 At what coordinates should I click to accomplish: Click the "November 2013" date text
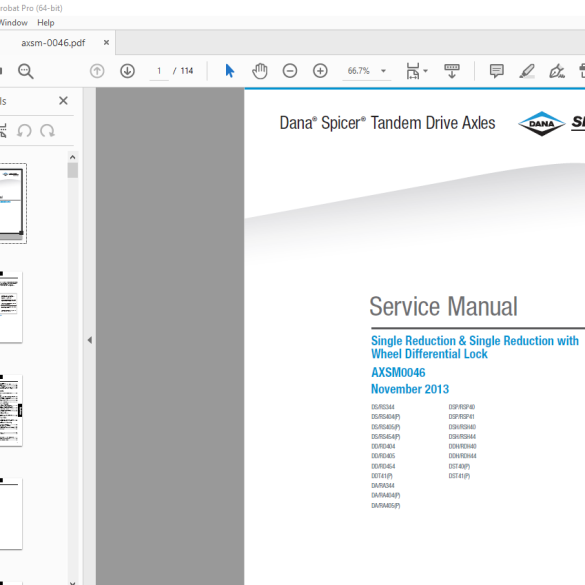coord(410,389)
